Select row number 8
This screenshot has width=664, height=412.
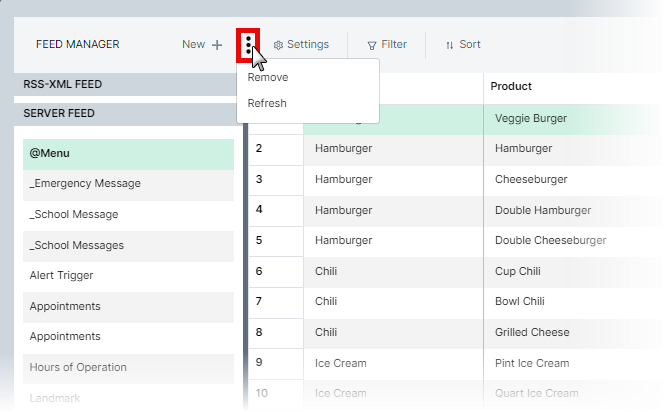tap(276, 333)
